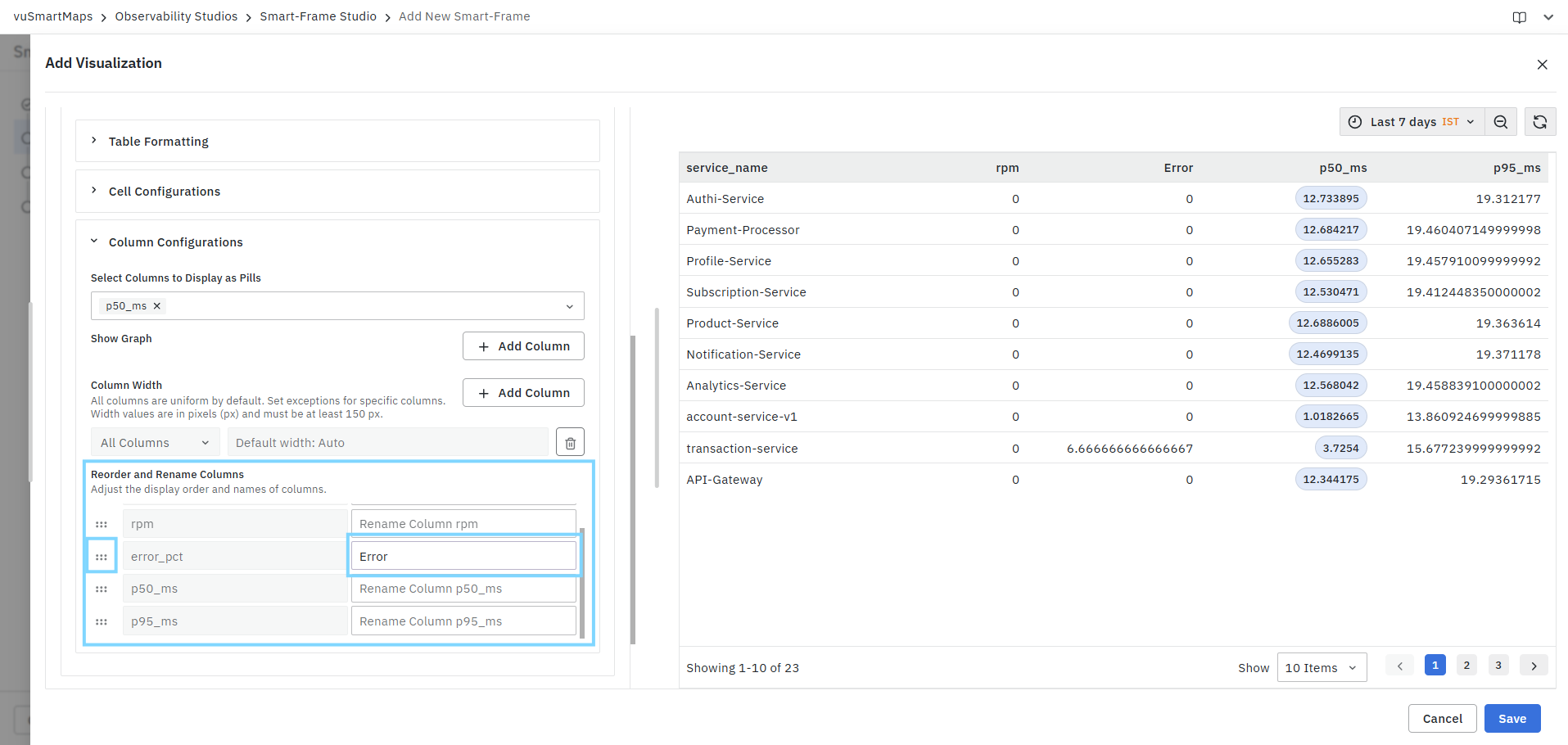
Task: Save the visualization
Action: 1512,719
